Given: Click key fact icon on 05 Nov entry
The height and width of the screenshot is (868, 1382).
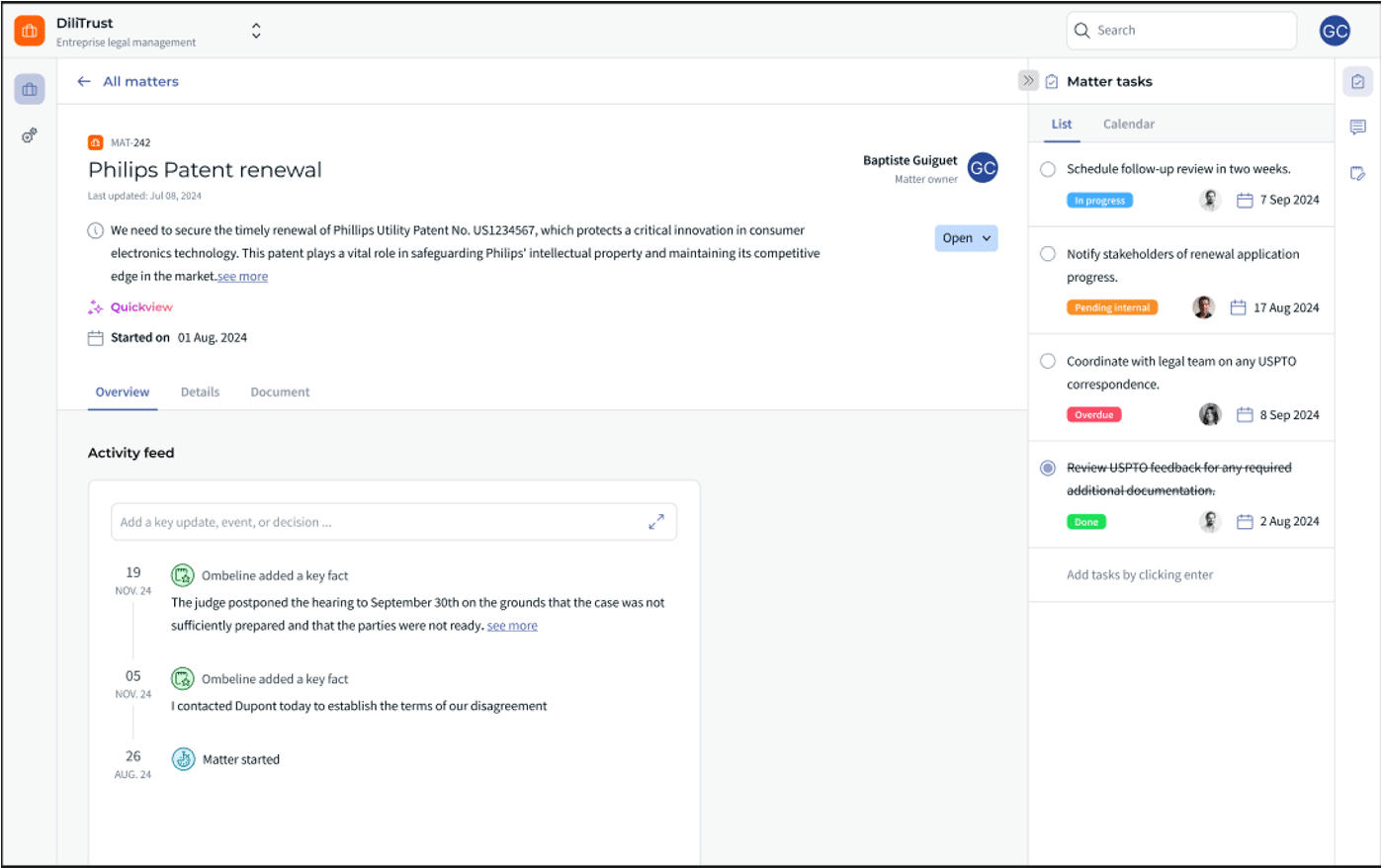Looking at the screenshot, I should tap(183, 679).
